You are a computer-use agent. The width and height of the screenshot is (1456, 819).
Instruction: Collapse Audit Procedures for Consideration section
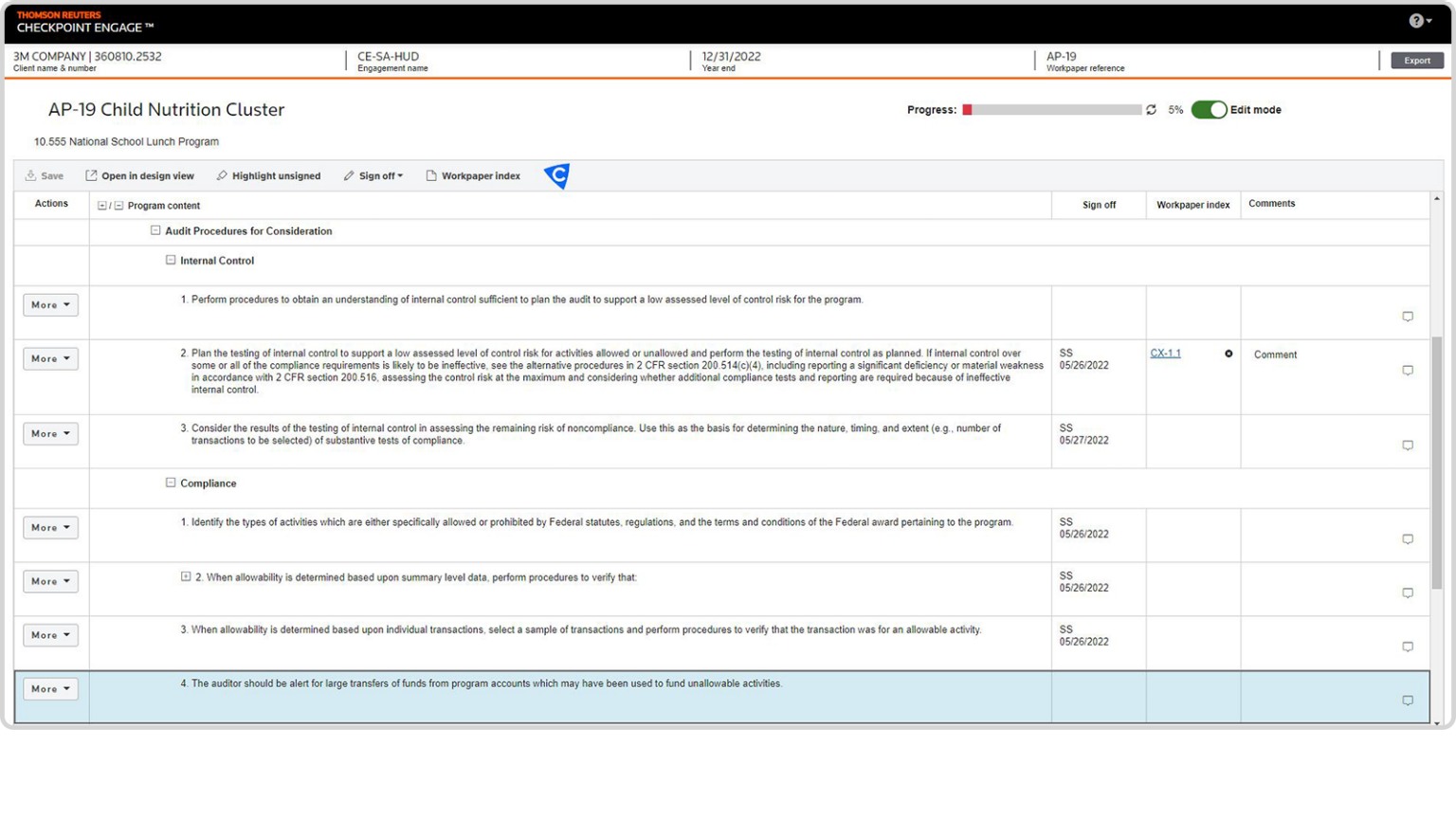click(x=155, y=230)
